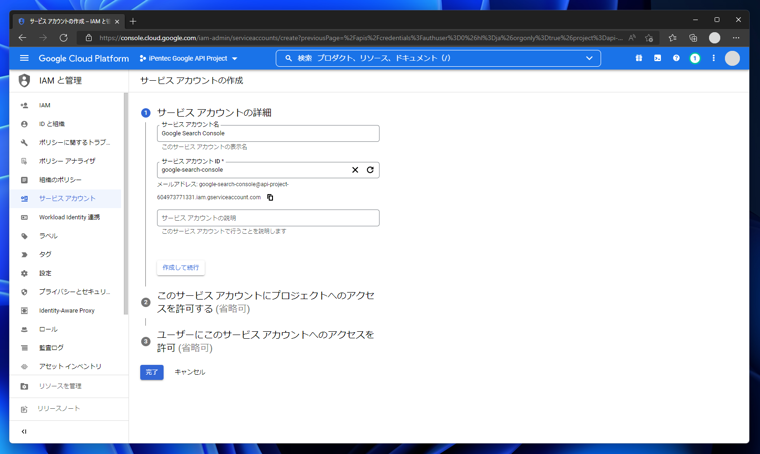The image size is (760, 454).
Task: Open a new browser tab
Action: [x=133, y=21]
